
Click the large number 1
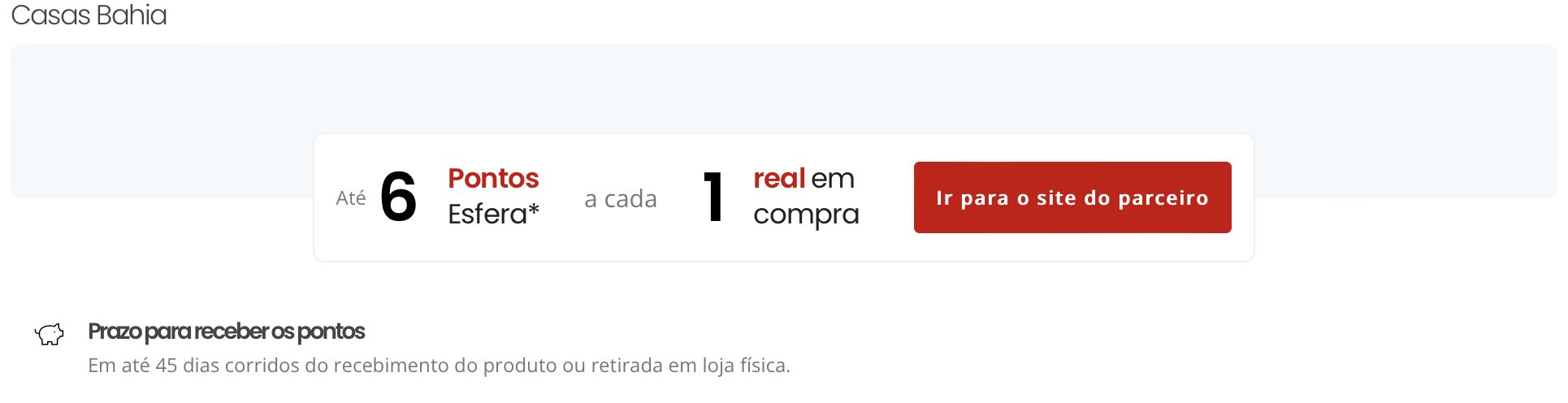713,197
